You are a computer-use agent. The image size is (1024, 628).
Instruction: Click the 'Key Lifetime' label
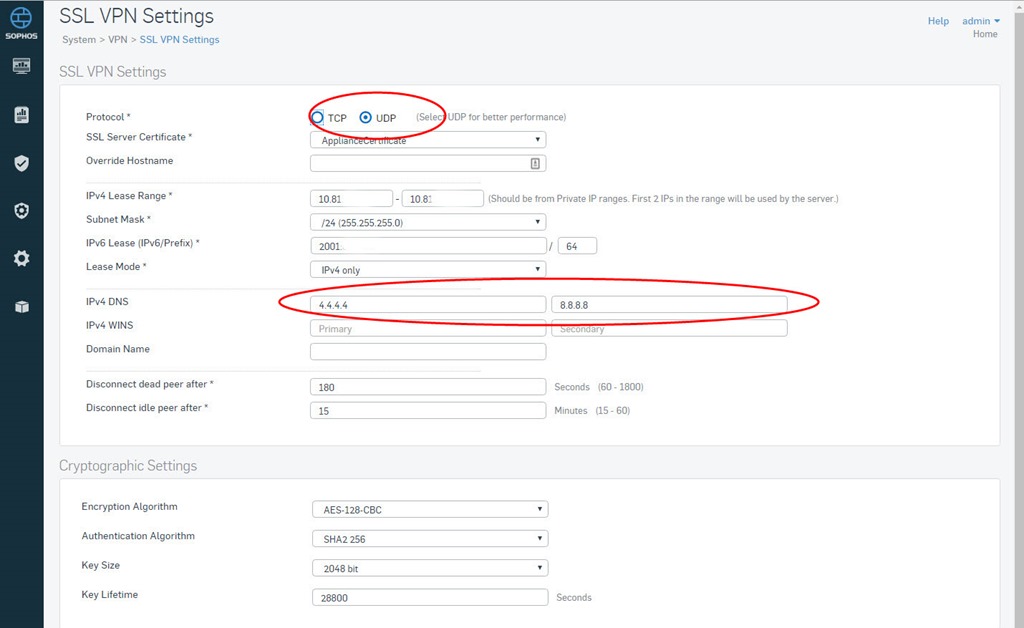[x=110, y=595]
